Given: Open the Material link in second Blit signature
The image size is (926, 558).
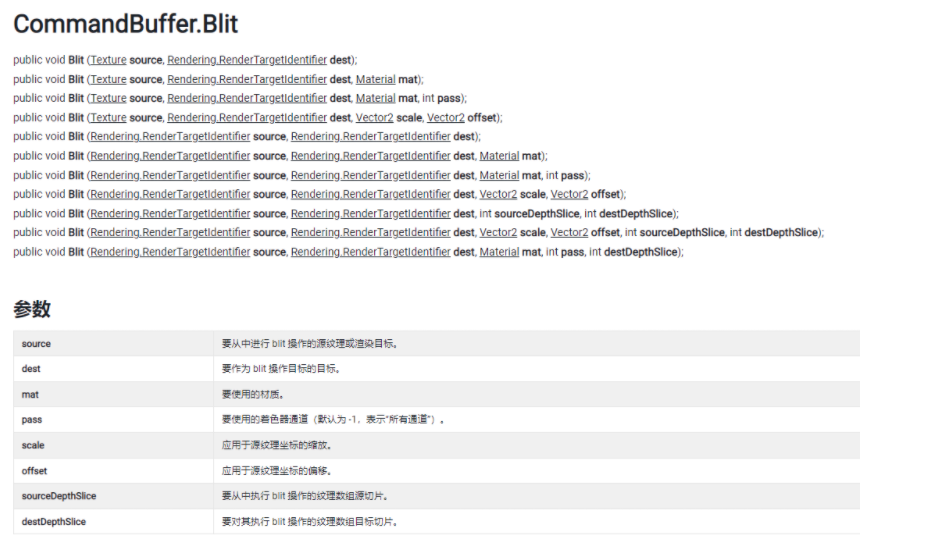Looking at the screenshot, I should tap(376, 79).
